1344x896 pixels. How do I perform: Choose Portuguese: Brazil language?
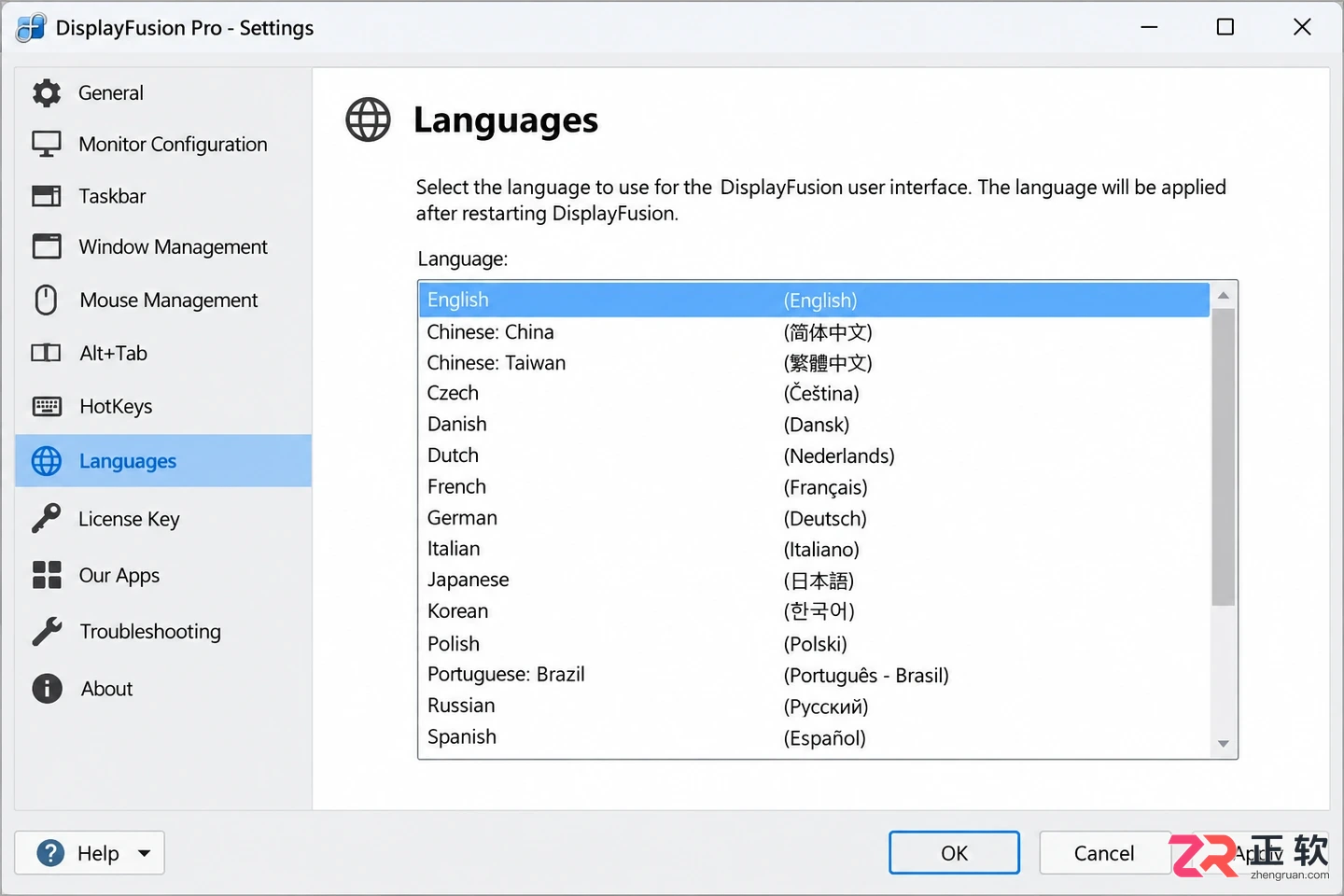(814, 675)
